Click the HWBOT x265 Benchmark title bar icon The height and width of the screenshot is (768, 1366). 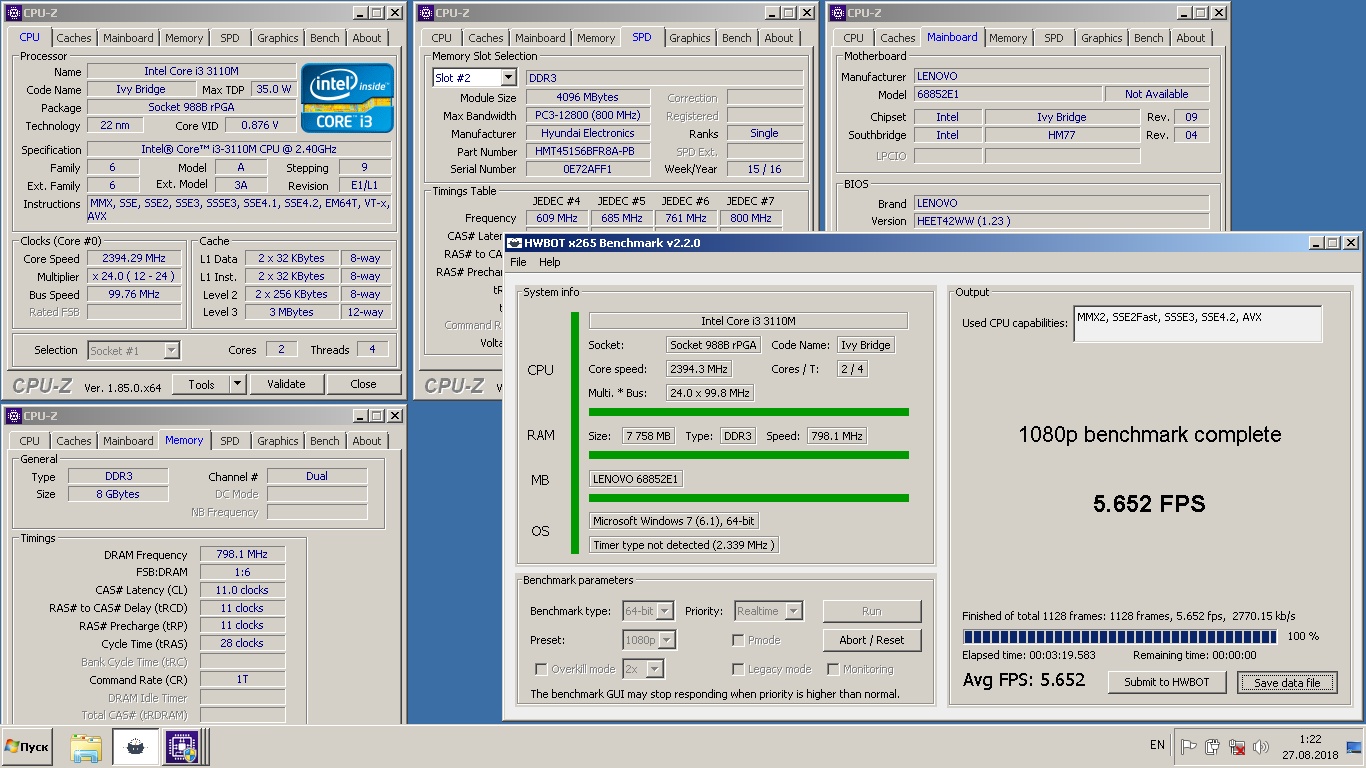tap(516, 243)
